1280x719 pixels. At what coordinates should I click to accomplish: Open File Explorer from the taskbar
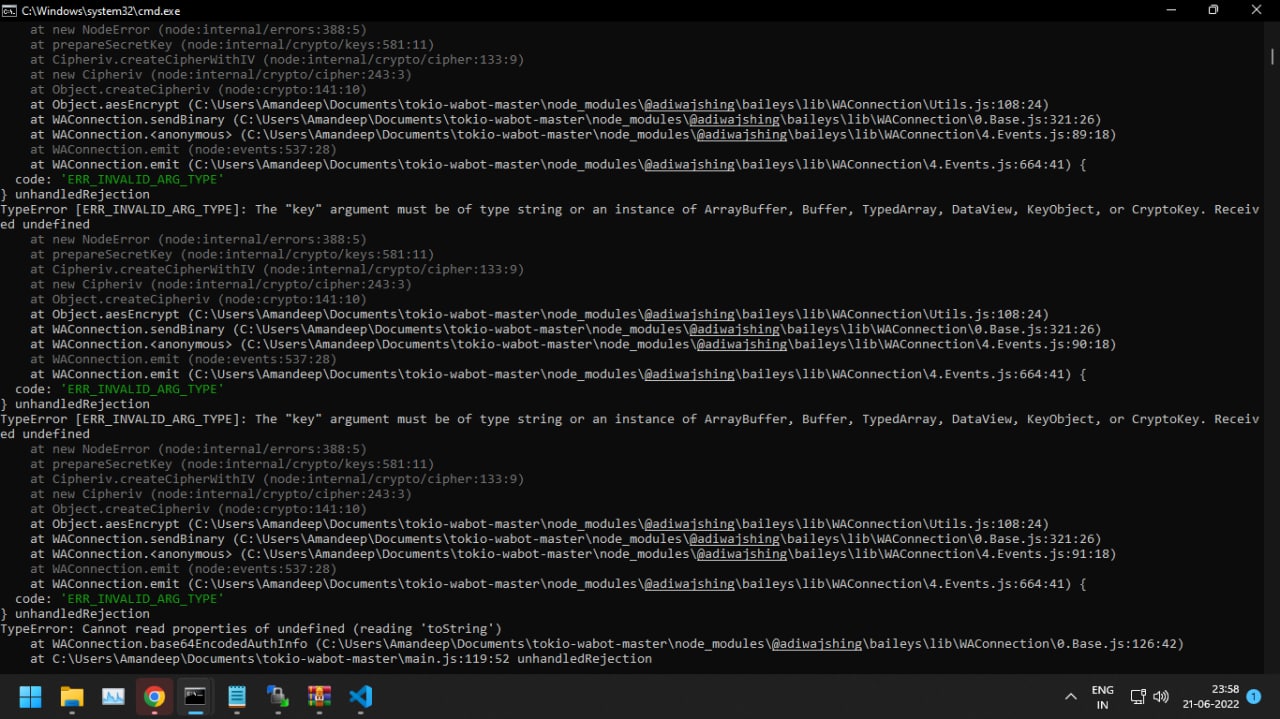pyautogui.click(x=72, y=696)
